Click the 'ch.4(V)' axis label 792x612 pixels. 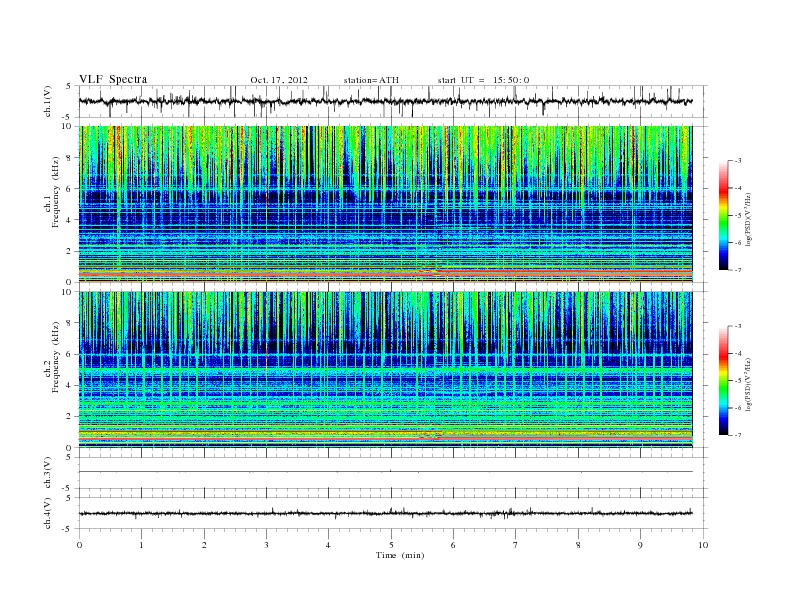(47, 513)
